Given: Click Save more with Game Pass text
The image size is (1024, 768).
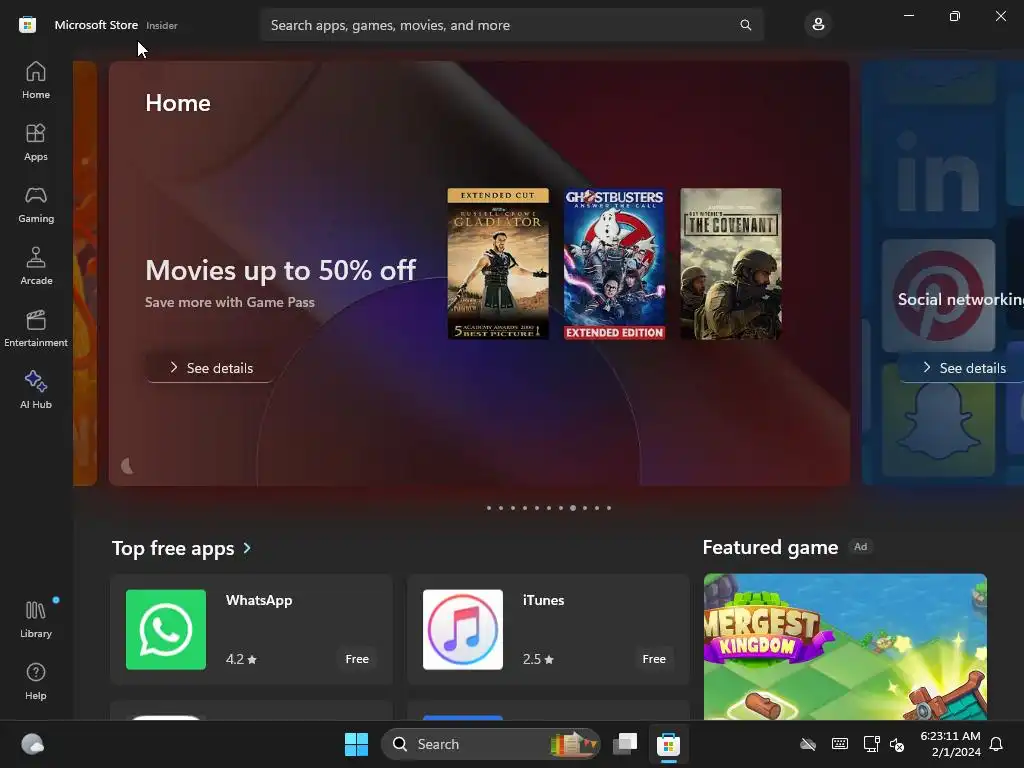Looking at the screenshot, I should (x=230, y=302).
